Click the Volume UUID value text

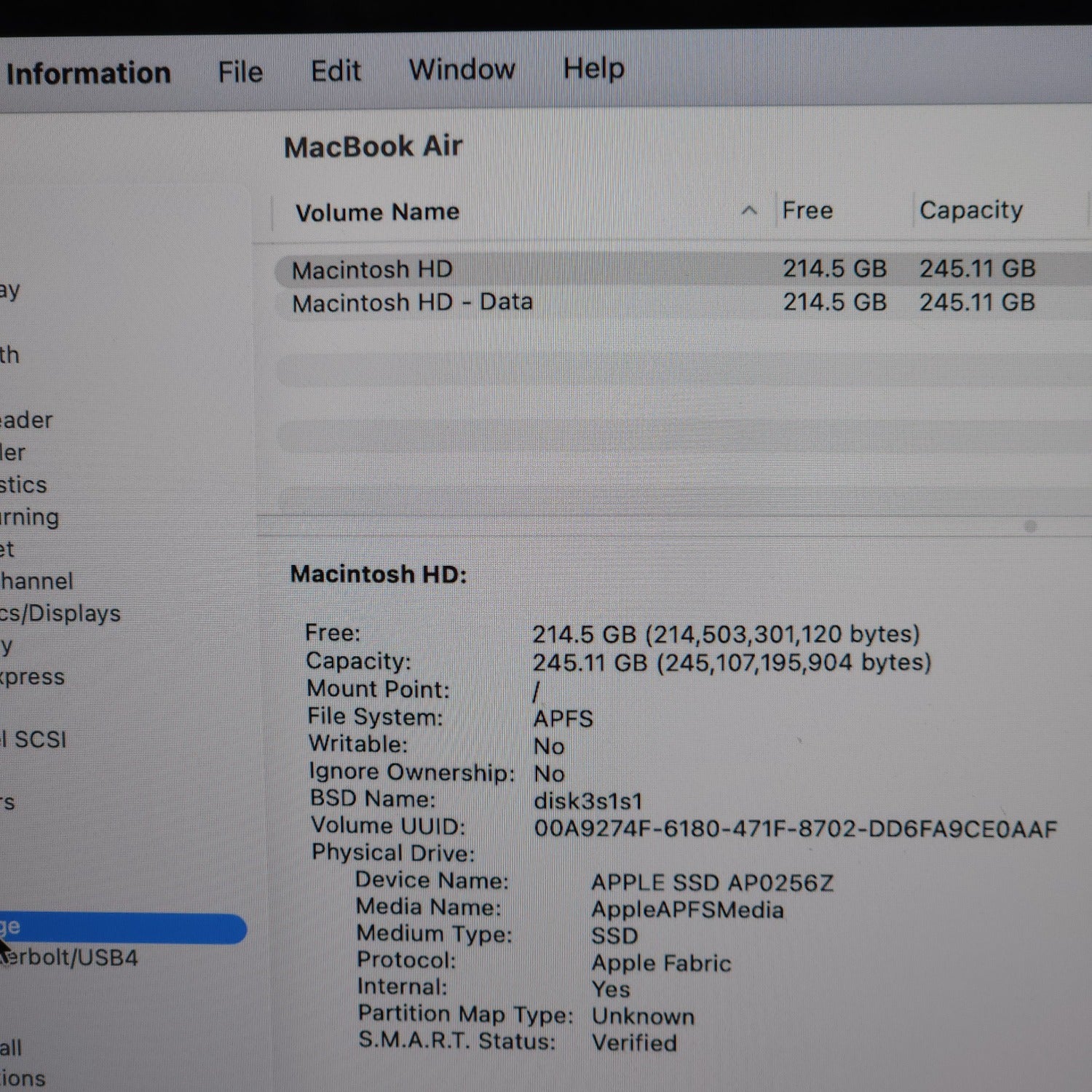[x=794, y=828]
